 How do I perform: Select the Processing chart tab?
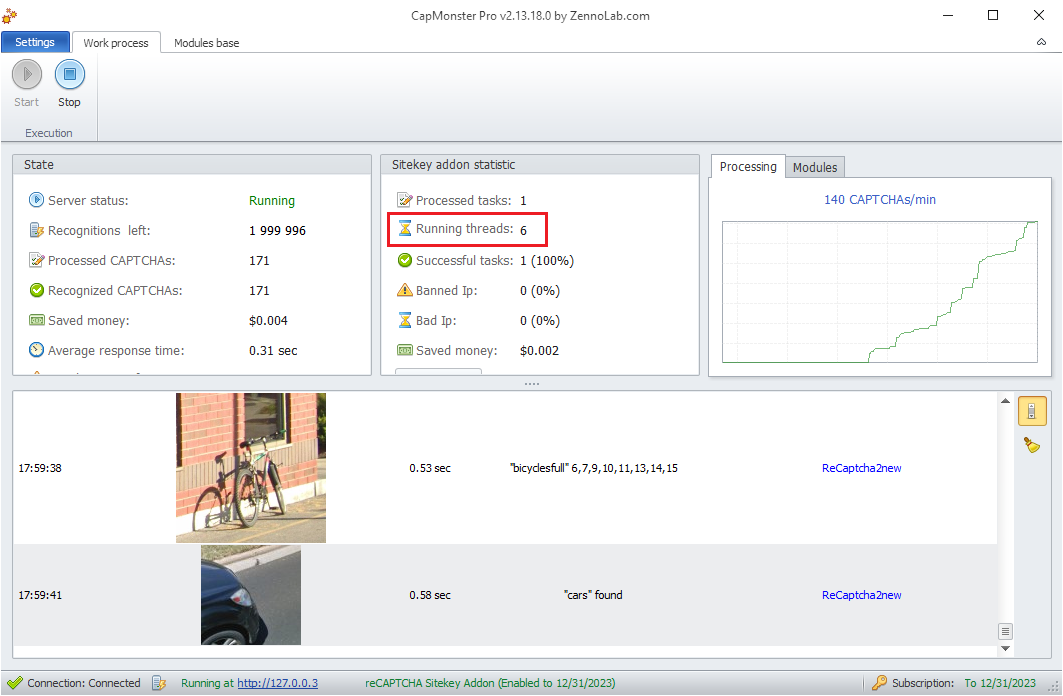click(x=748, y=167)
